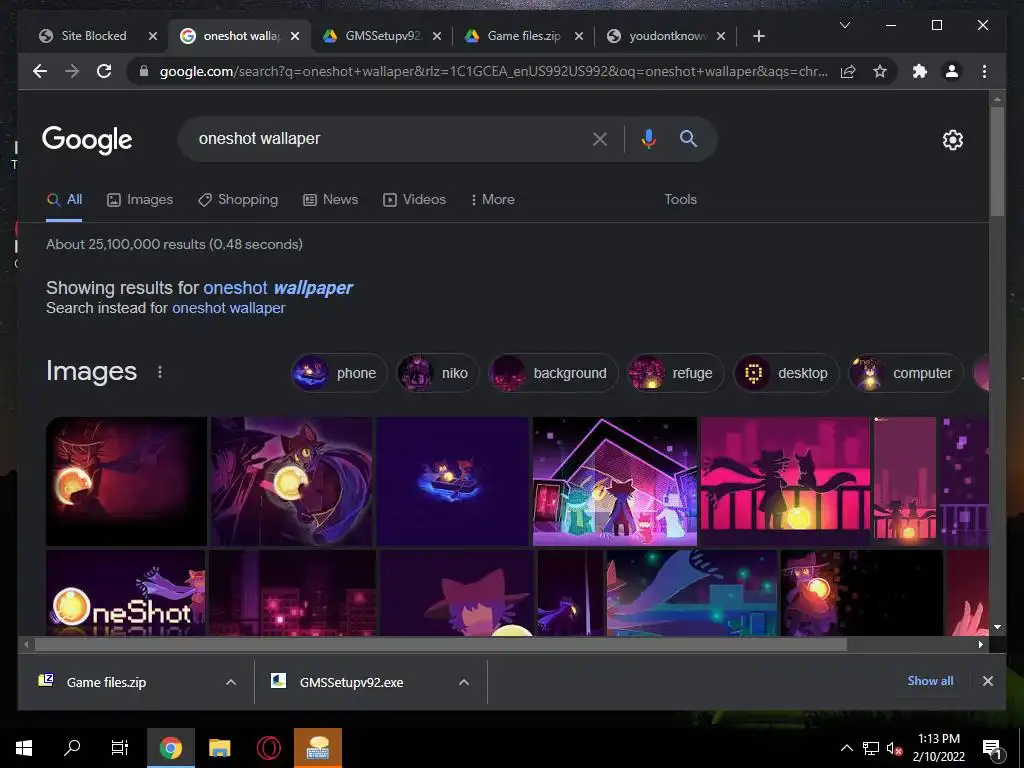Open a new tab with plus button
This screenshot has height=768, width=1024.
[x=758, y=36]
